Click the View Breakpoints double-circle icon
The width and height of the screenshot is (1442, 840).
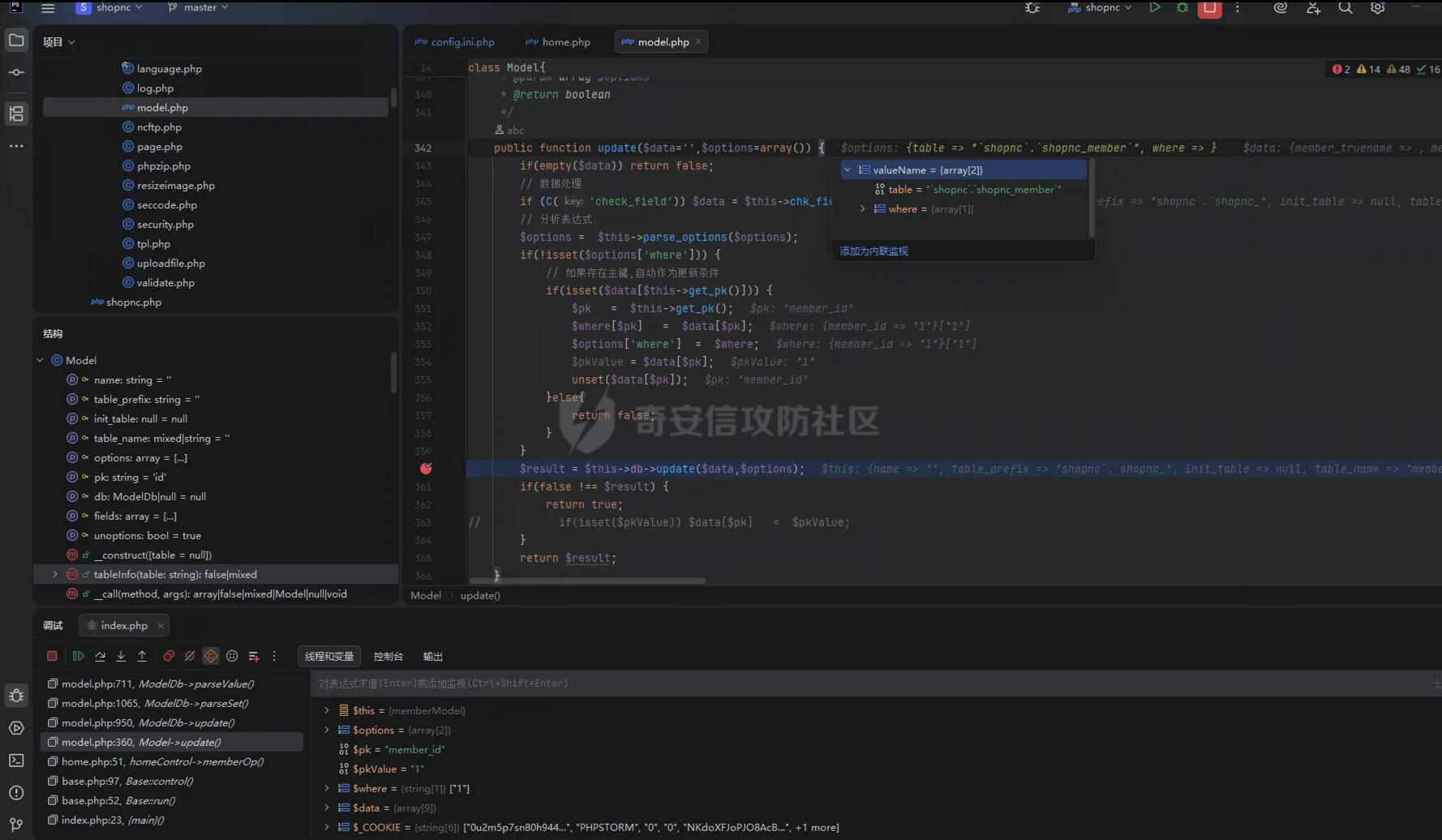[x=169, y=656]
